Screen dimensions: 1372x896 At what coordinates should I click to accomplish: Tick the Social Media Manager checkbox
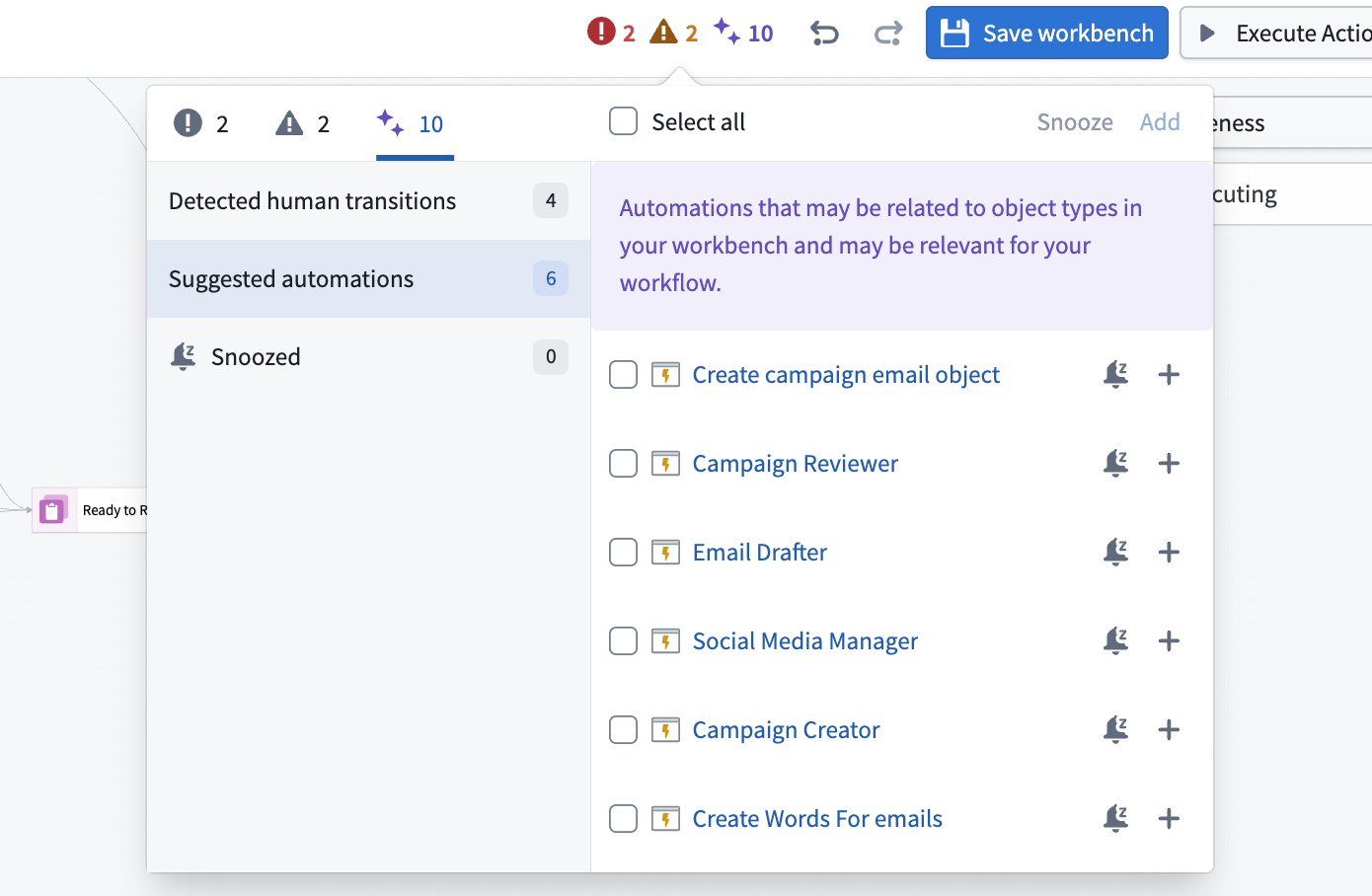point(623,641)
